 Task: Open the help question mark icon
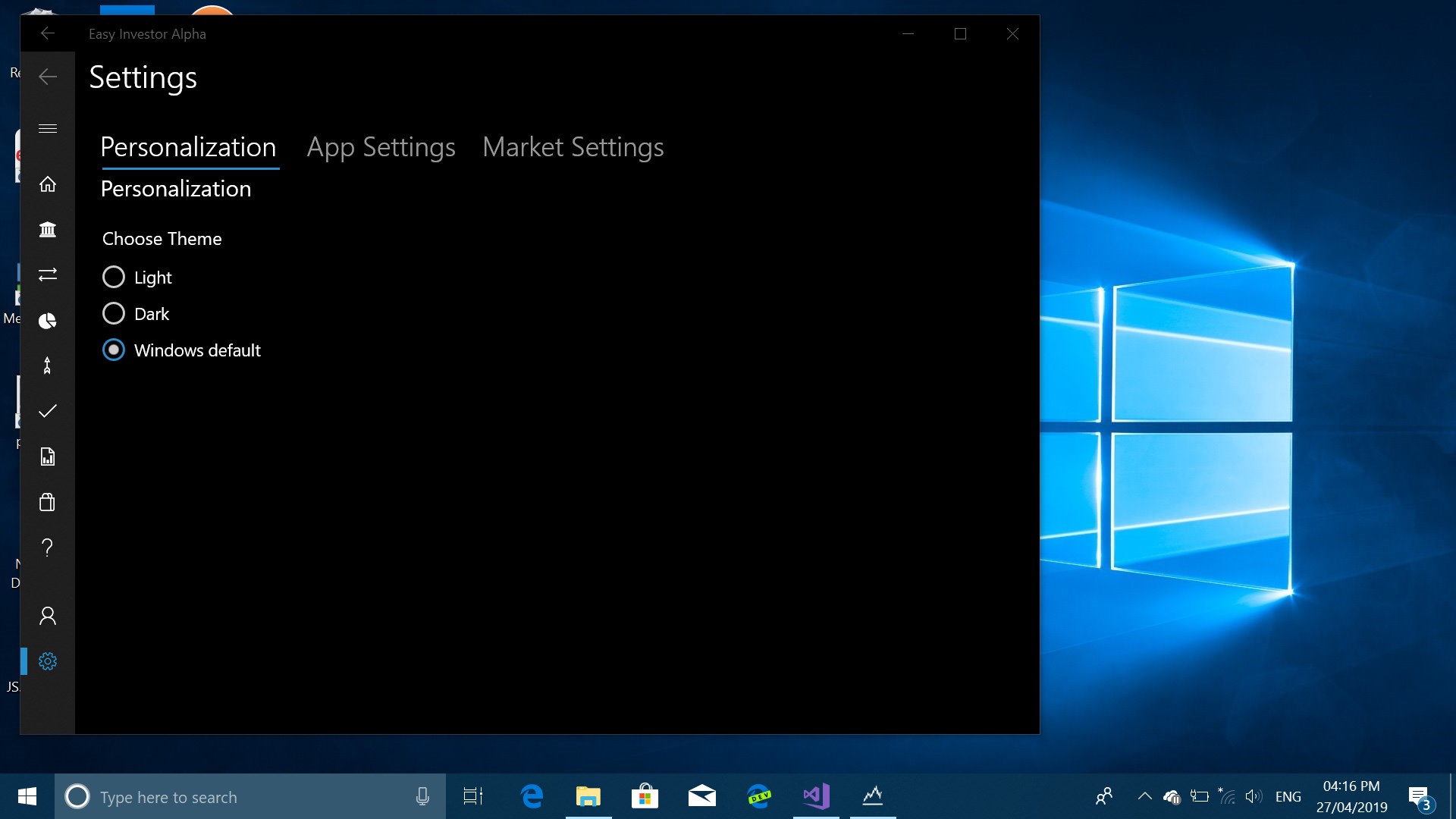pyautogui.click(x=48, y=548)
